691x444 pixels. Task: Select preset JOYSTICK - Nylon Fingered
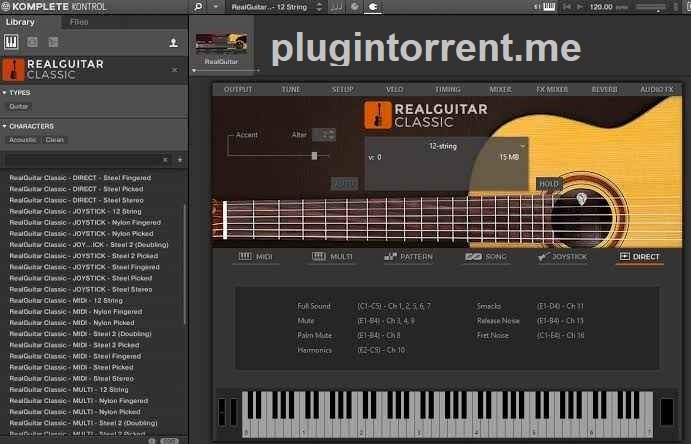coord(85,222)
